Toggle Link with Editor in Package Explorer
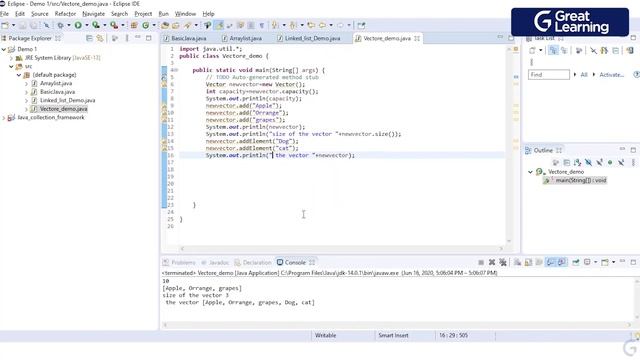The height and width of the screenshot is (360, 640). click(x=100, y=38)
